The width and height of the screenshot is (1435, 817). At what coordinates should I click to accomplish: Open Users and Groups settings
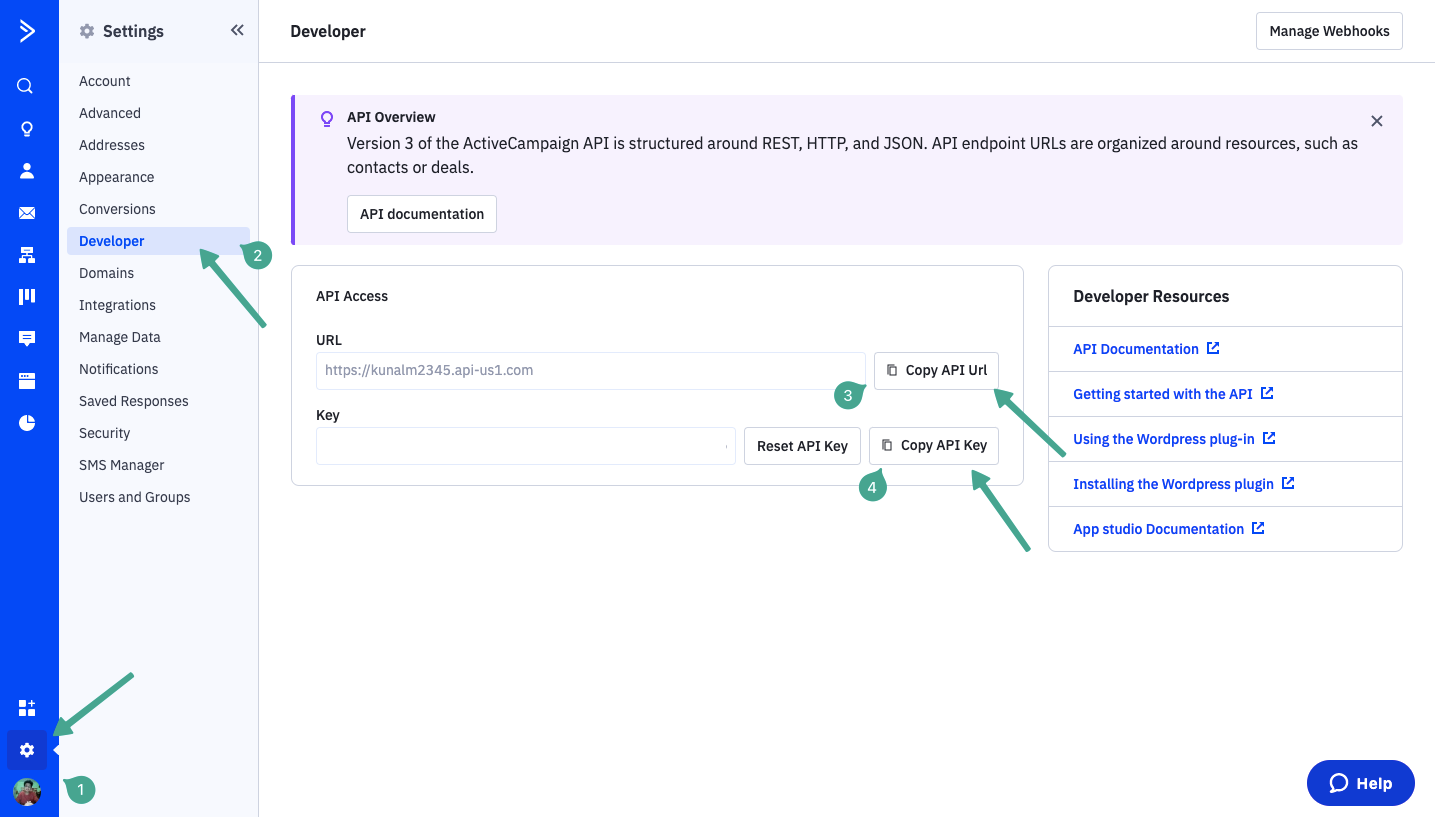(x=135, y=497)
